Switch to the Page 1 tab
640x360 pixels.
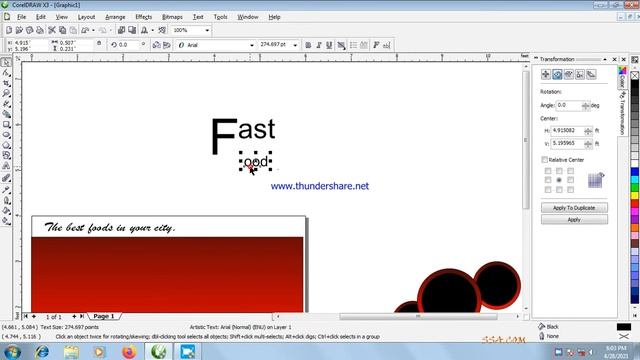point(104,316)
